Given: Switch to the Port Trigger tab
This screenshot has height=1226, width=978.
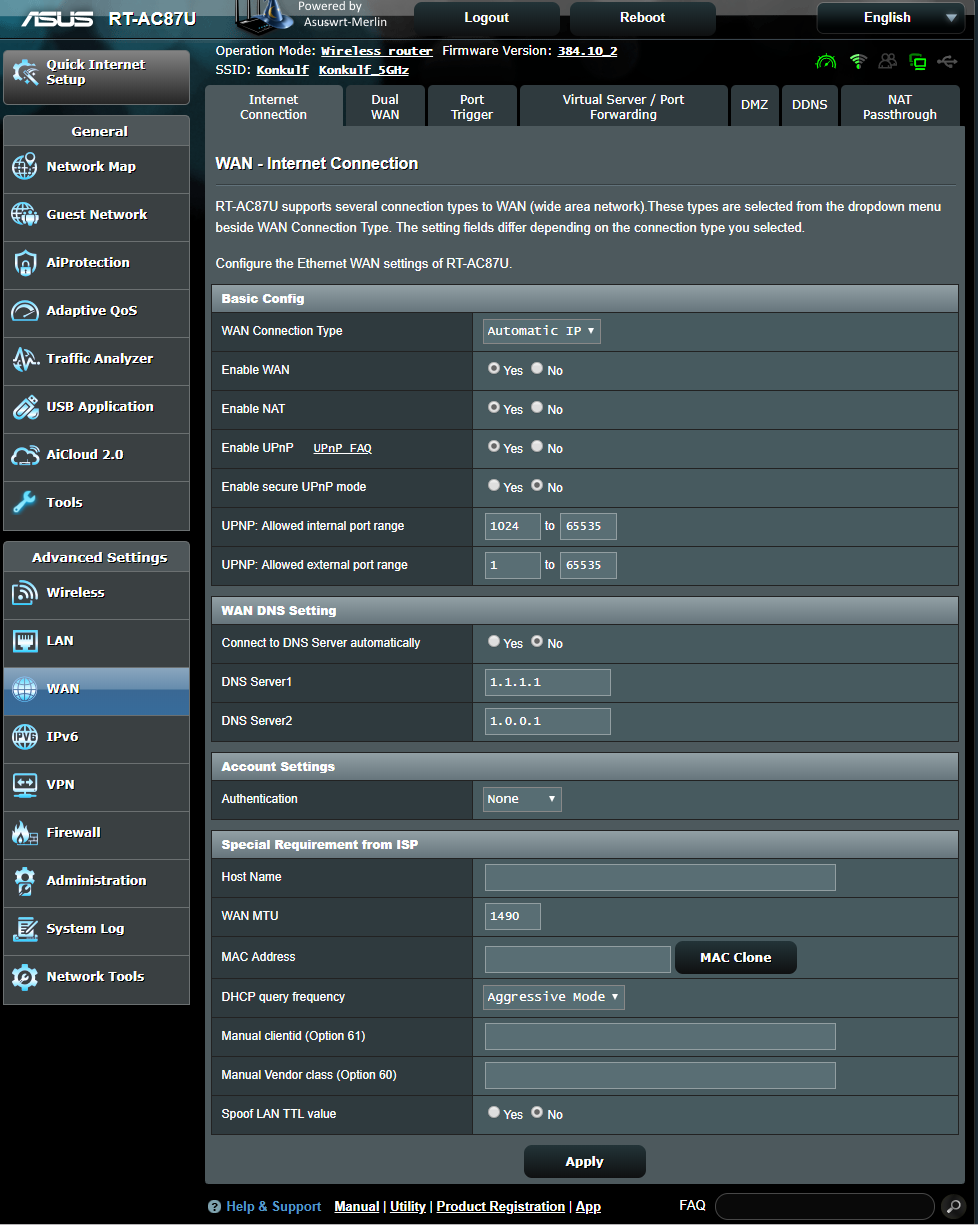Looking at the screenshot, I should click(x=472, y=106).
